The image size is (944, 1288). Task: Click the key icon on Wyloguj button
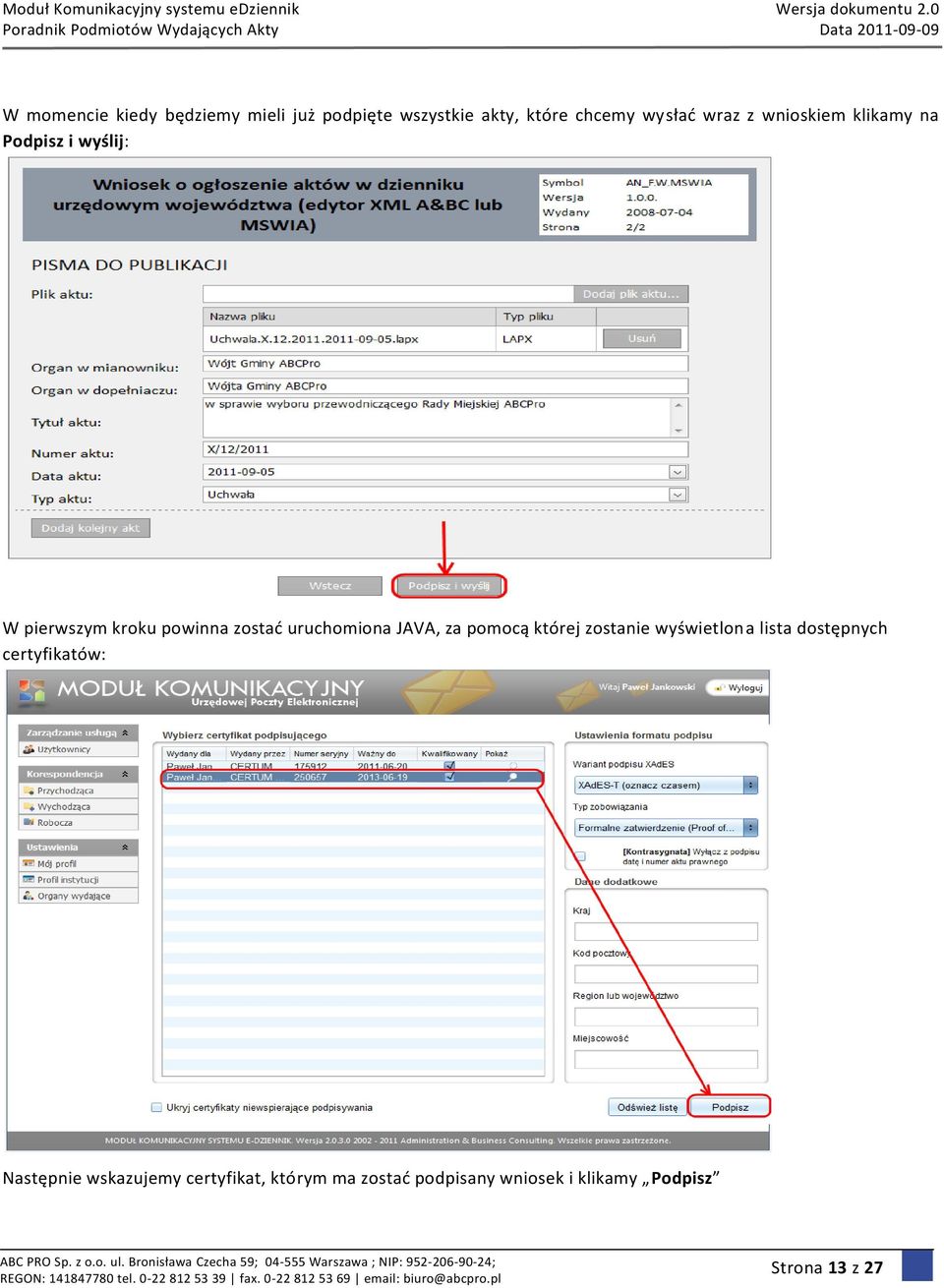click(719, 687)
